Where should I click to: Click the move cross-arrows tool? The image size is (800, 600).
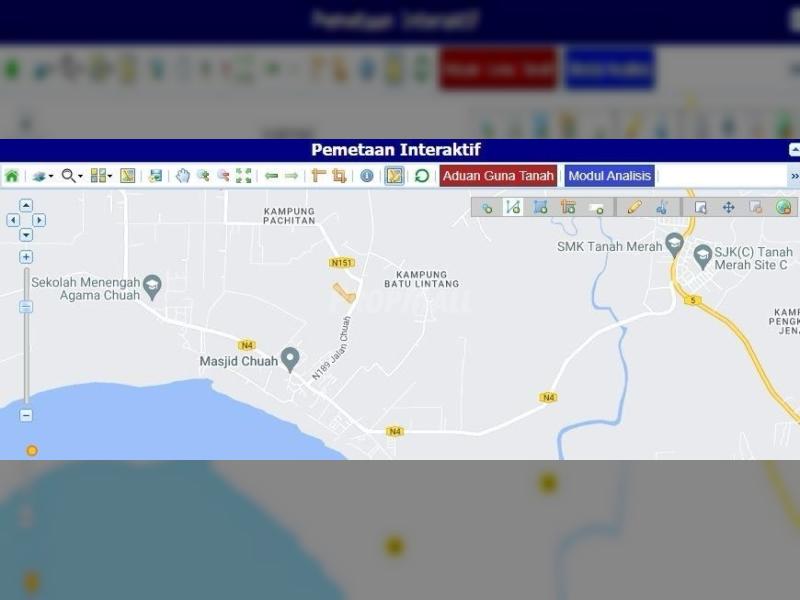pyautogui.click(x=728, y=207)
